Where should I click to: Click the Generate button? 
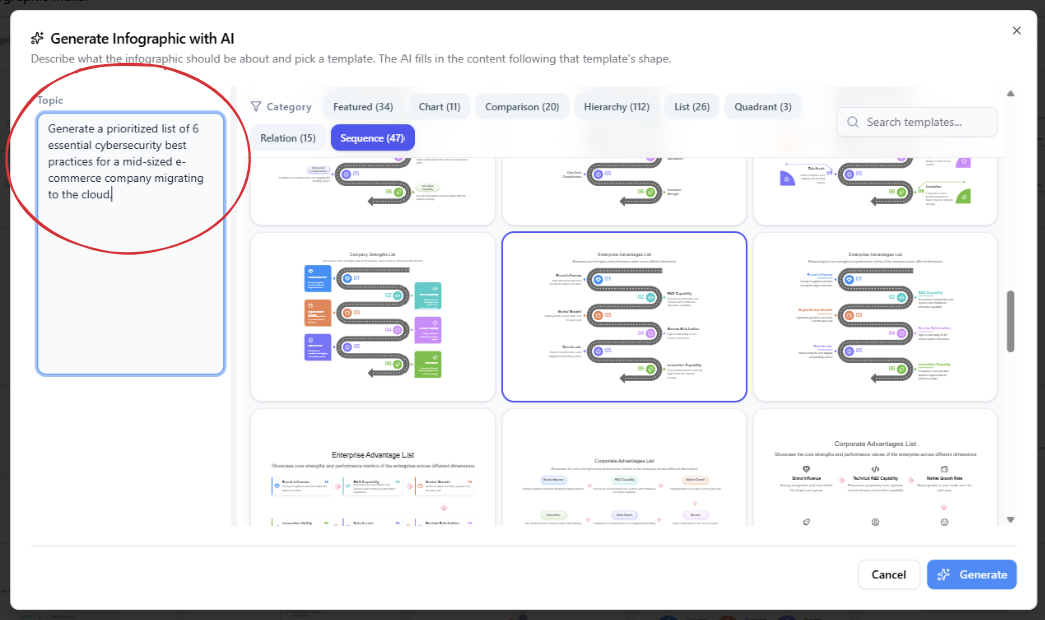tap(972, 575)
